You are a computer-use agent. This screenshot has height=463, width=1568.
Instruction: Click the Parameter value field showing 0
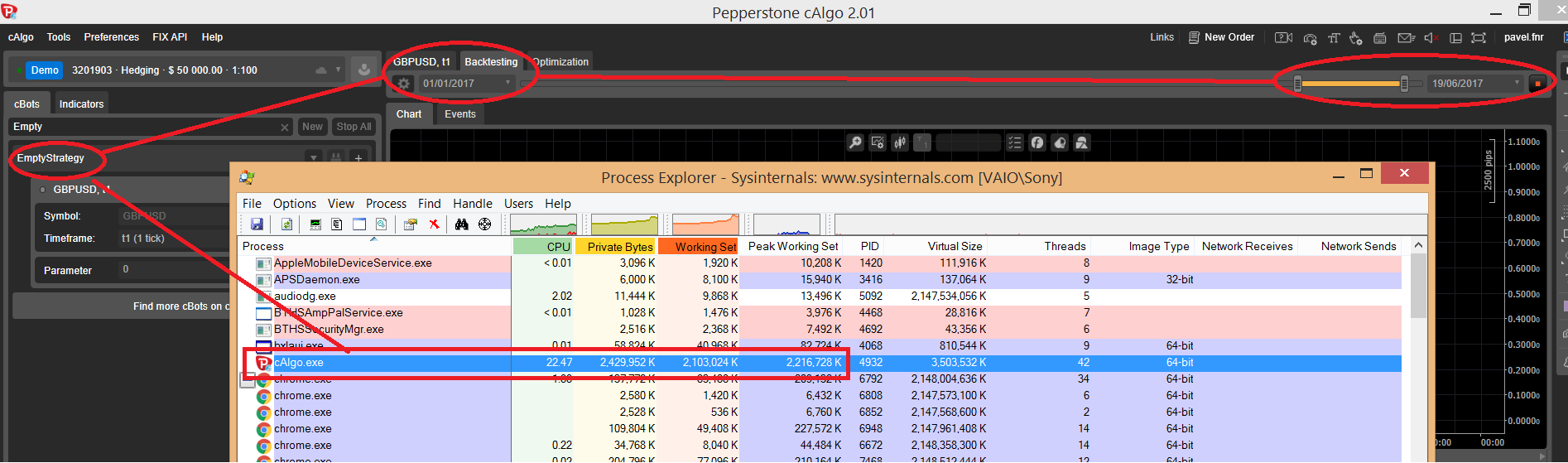tap(174, 269)
